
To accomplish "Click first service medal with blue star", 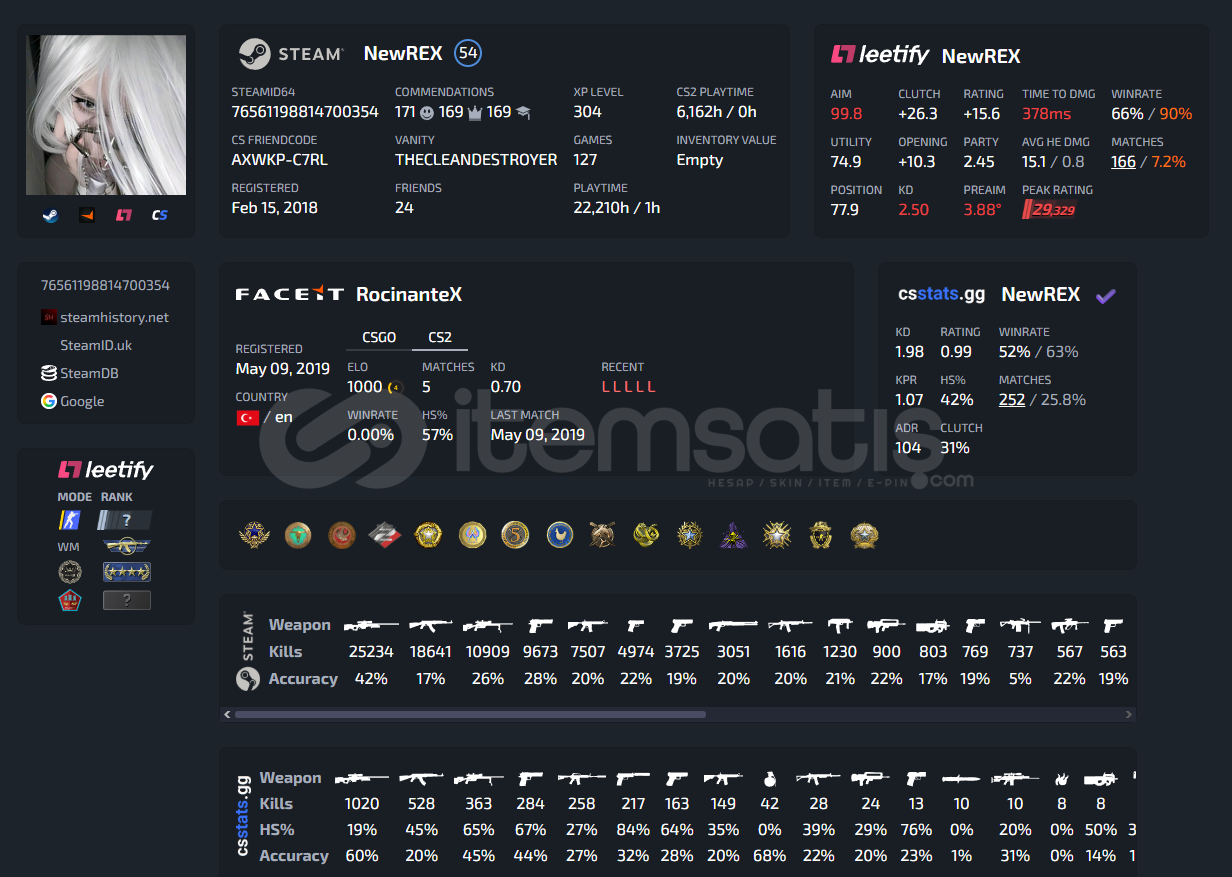I will click(x=253, y=535).
